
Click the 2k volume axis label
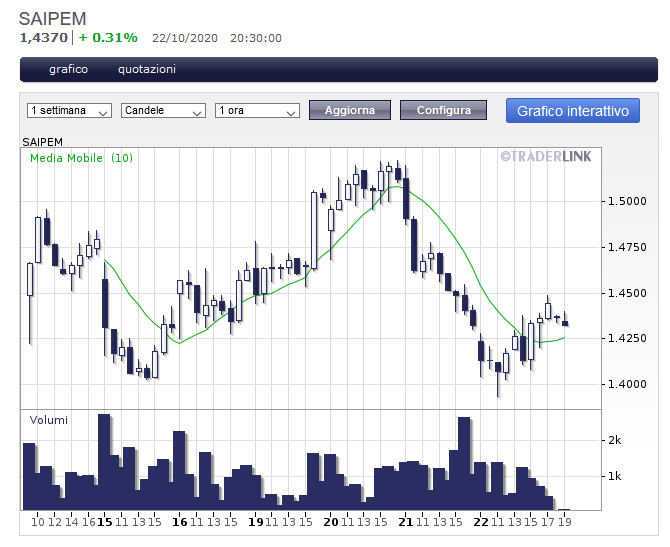[x=614, y=440]
